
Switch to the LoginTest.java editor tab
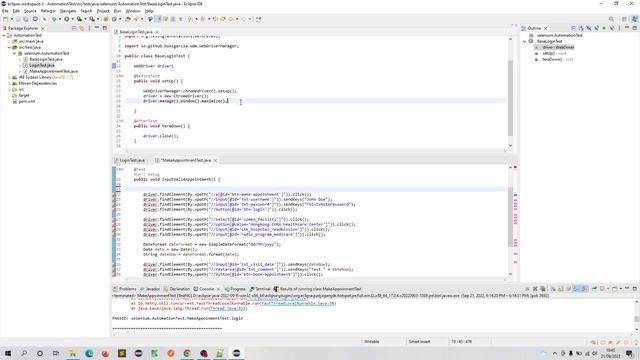(x=130, y=160)
